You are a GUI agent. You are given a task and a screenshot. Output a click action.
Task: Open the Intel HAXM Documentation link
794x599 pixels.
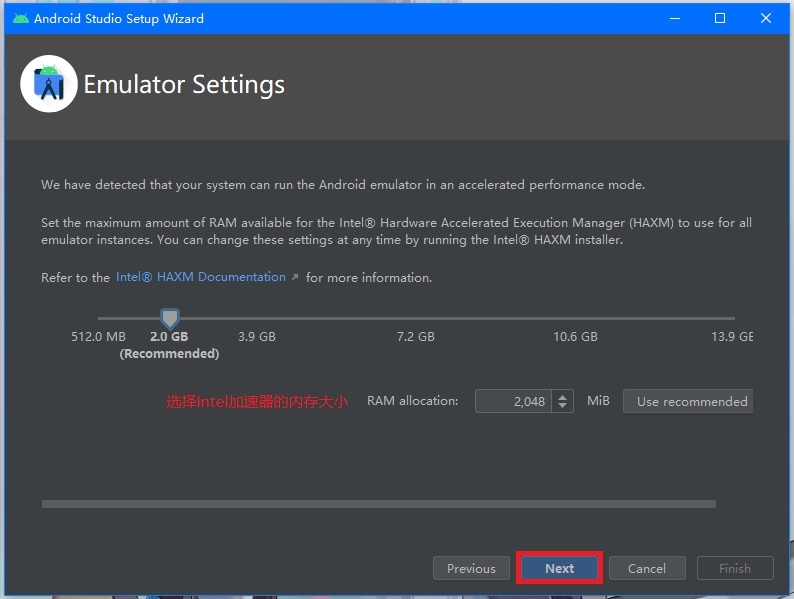click(201, 277)
